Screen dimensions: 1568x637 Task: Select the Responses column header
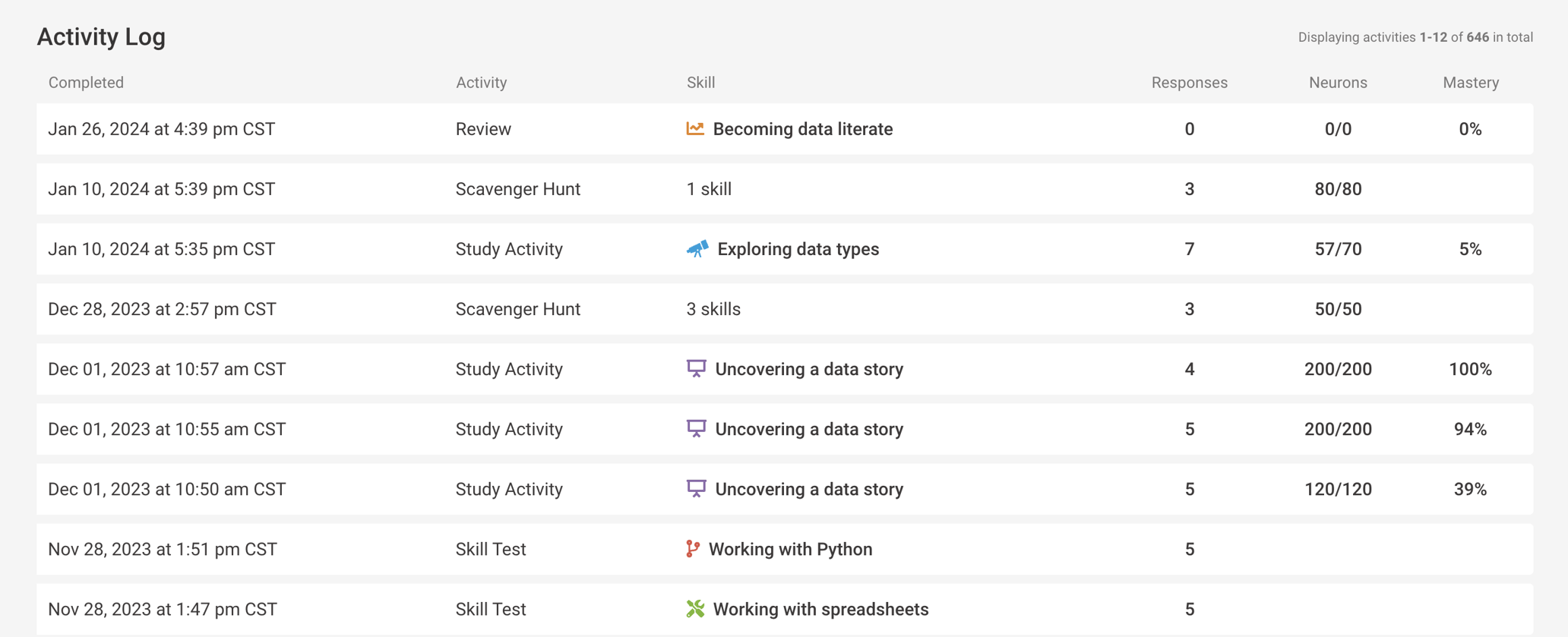point(1189,83)
